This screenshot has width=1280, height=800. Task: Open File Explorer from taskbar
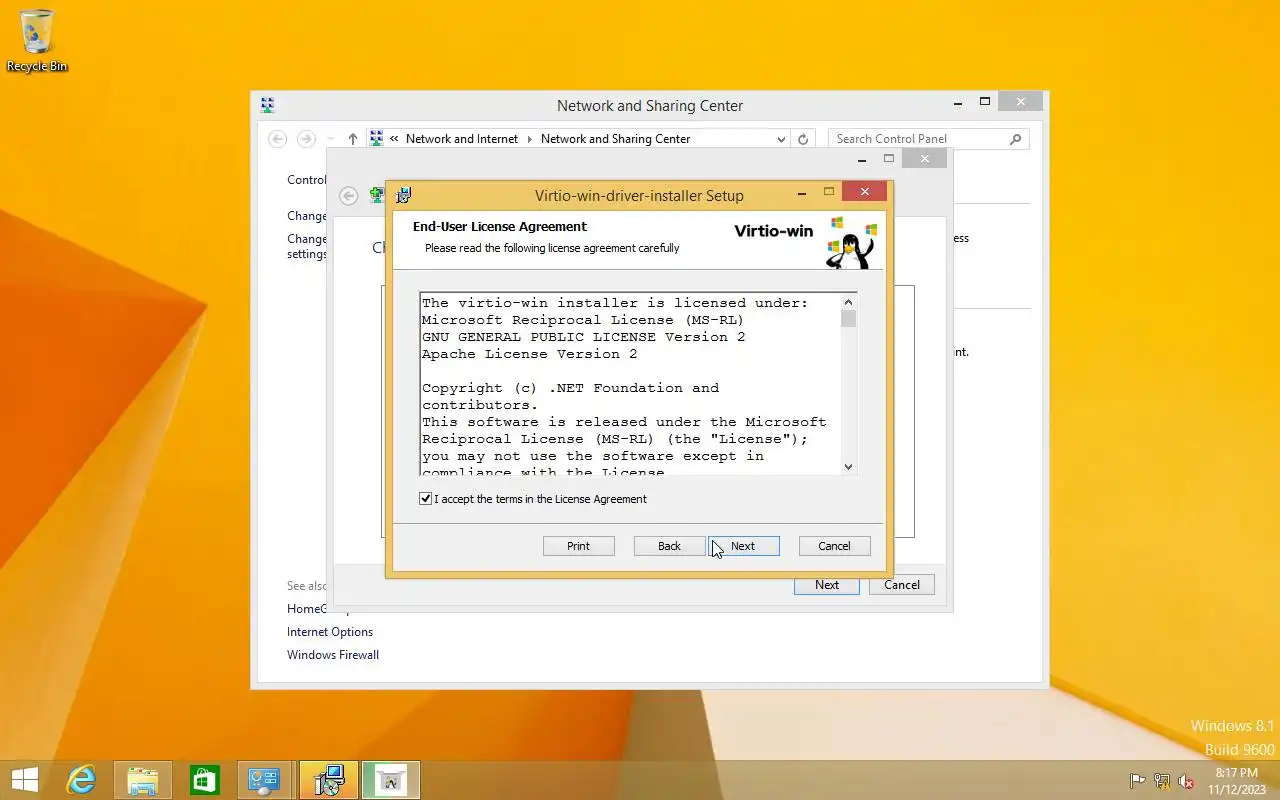(143, 780)
